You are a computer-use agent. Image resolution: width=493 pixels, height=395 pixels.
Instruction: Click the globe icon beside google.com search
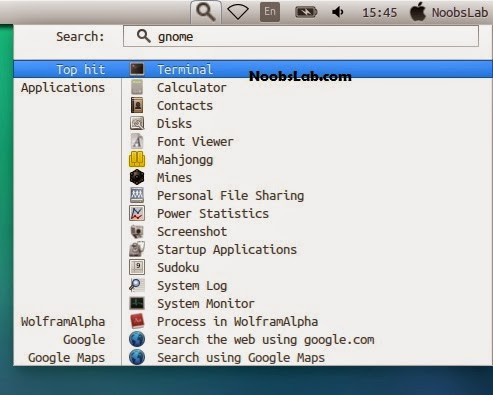coord(137,339)
